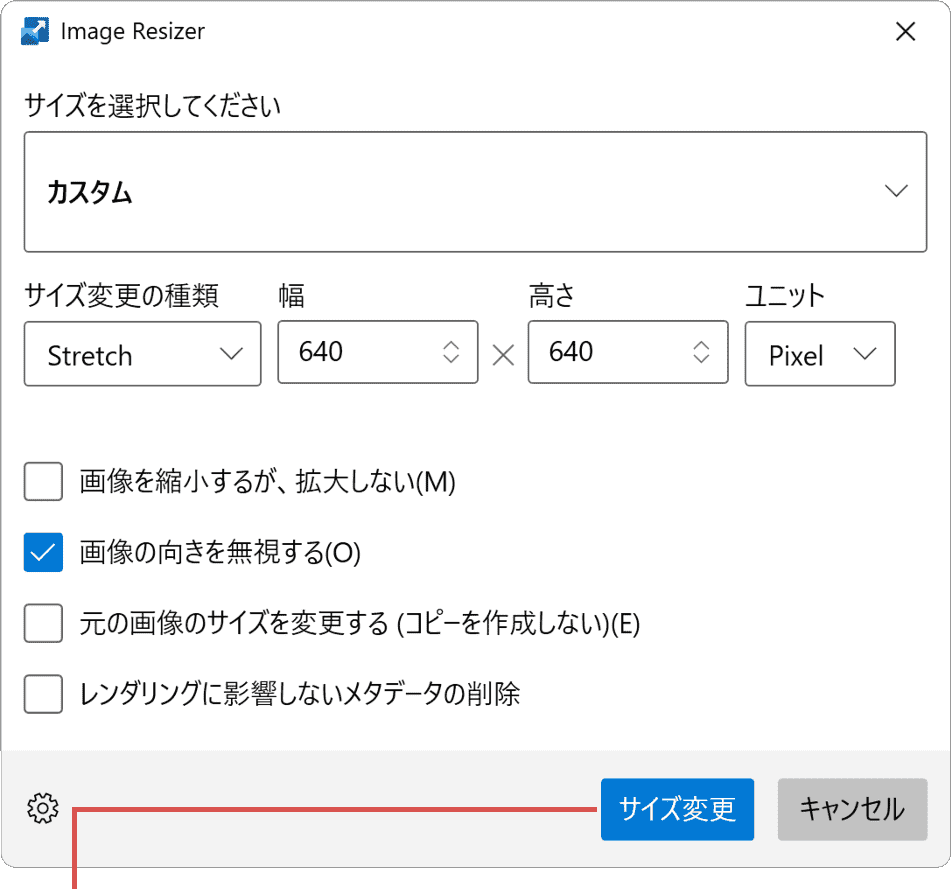Click the サイズ変更 button
Screen dimensions: 952x889
tap(678, 809)
